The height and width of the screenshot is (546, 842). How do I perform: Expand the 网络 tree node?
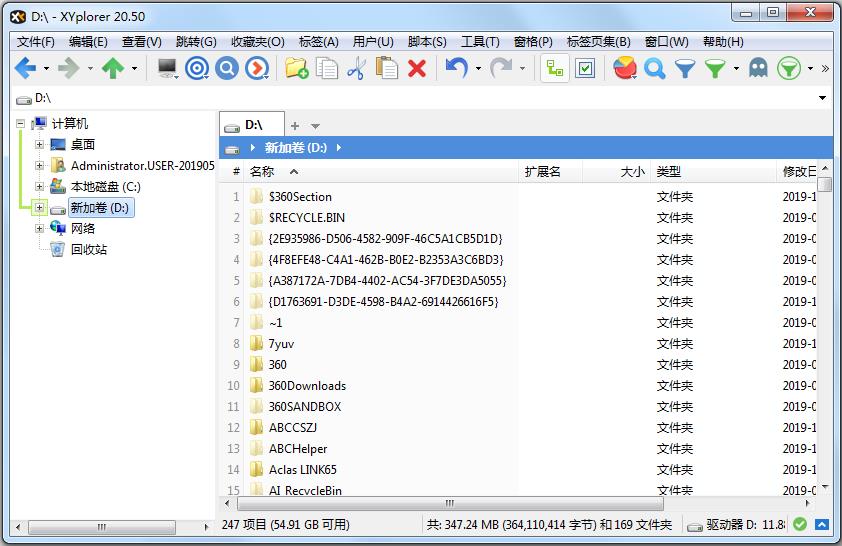39,228
